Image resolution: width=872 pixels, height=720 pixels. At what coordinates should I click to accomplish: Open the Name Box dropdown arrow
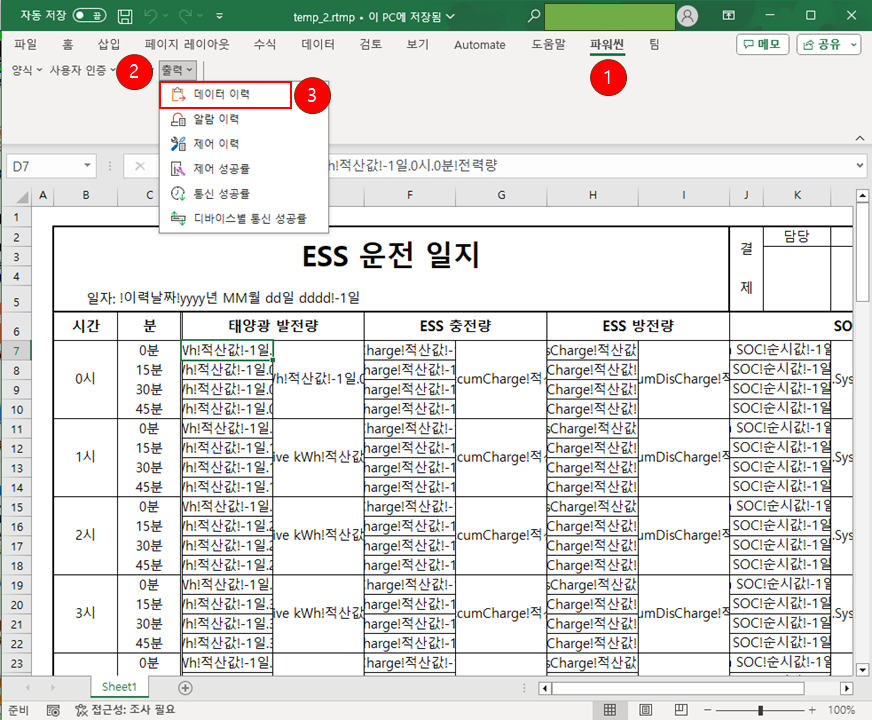[x=87, y=166]
